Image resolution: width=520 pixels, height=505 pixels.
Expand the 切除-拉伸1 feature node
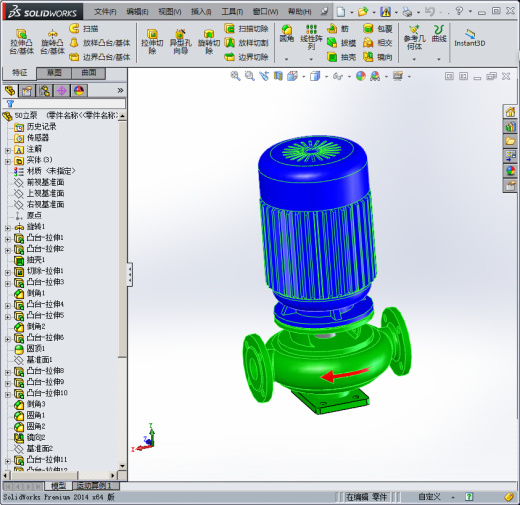point(8,272)
